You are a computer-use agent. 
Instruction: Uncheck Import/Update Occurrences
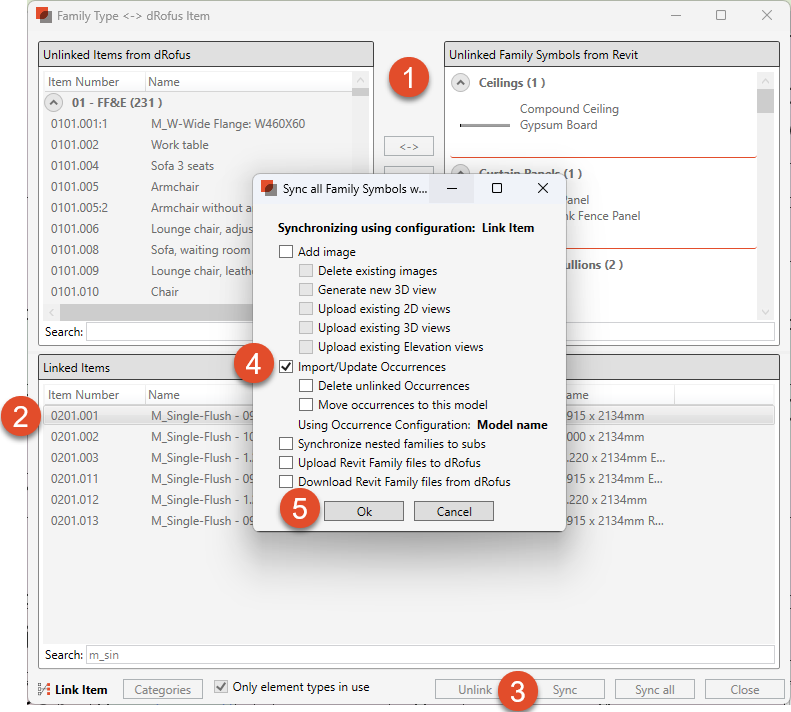[287, 367]
